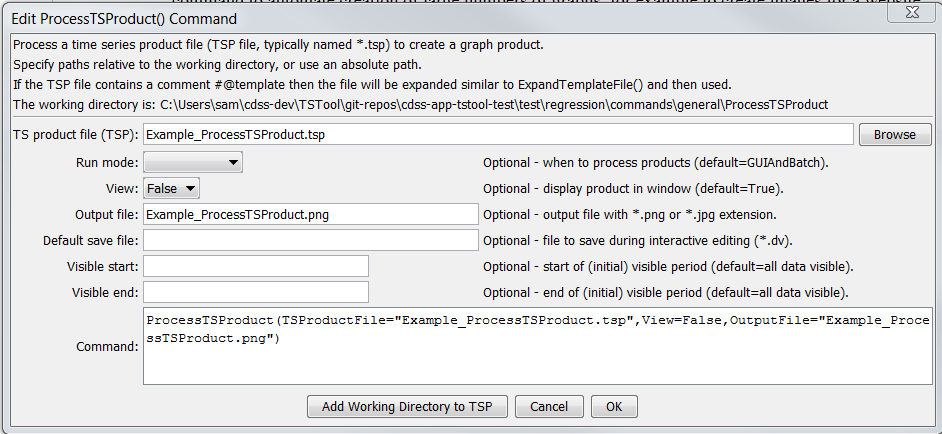
Task: Click the "TS product file (TSP):" label
Action: click(x=75, y=134)
